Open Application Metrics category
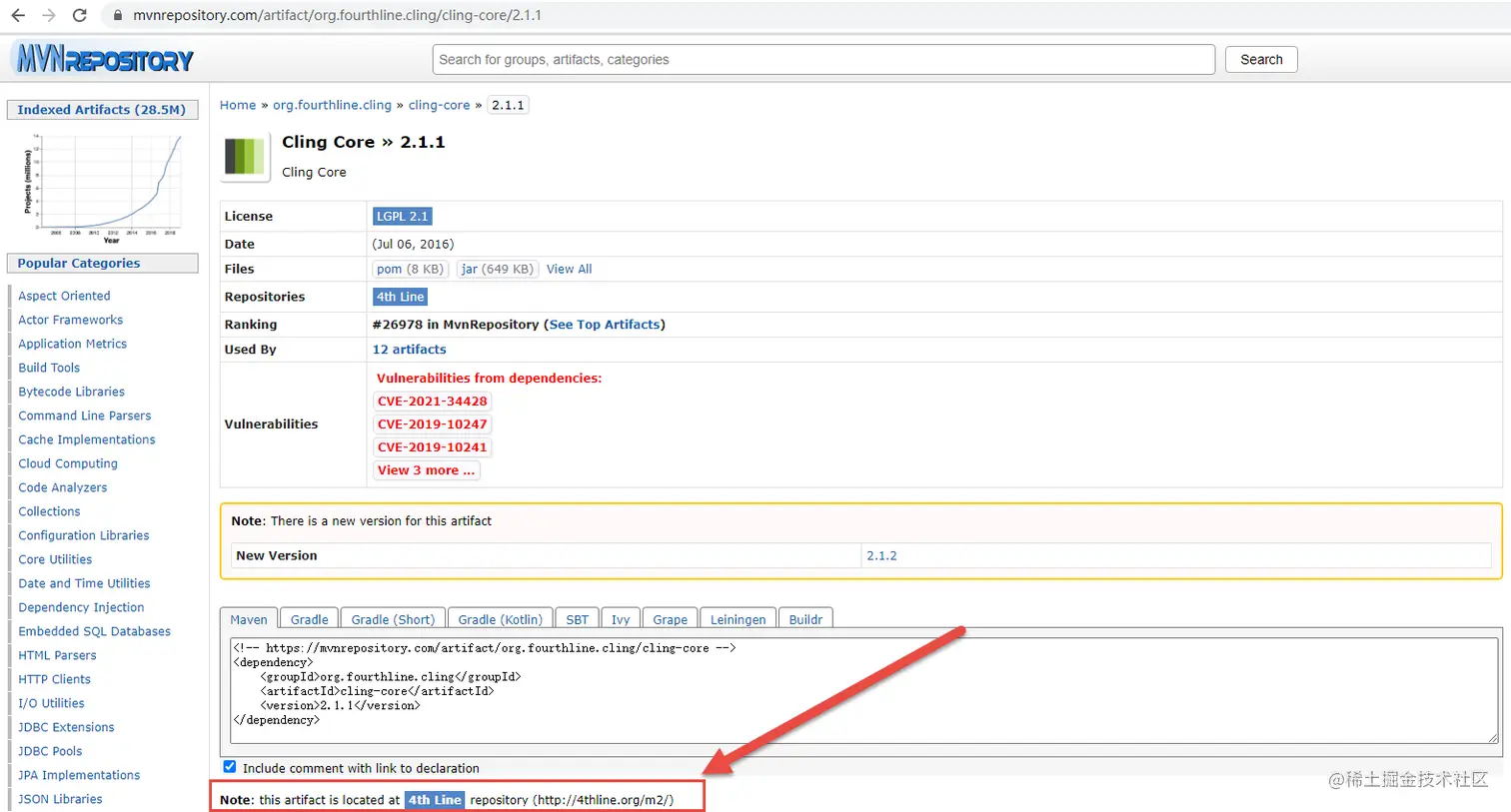The height and width of the screenshot is (812, 1511). [x=72, y=344]
